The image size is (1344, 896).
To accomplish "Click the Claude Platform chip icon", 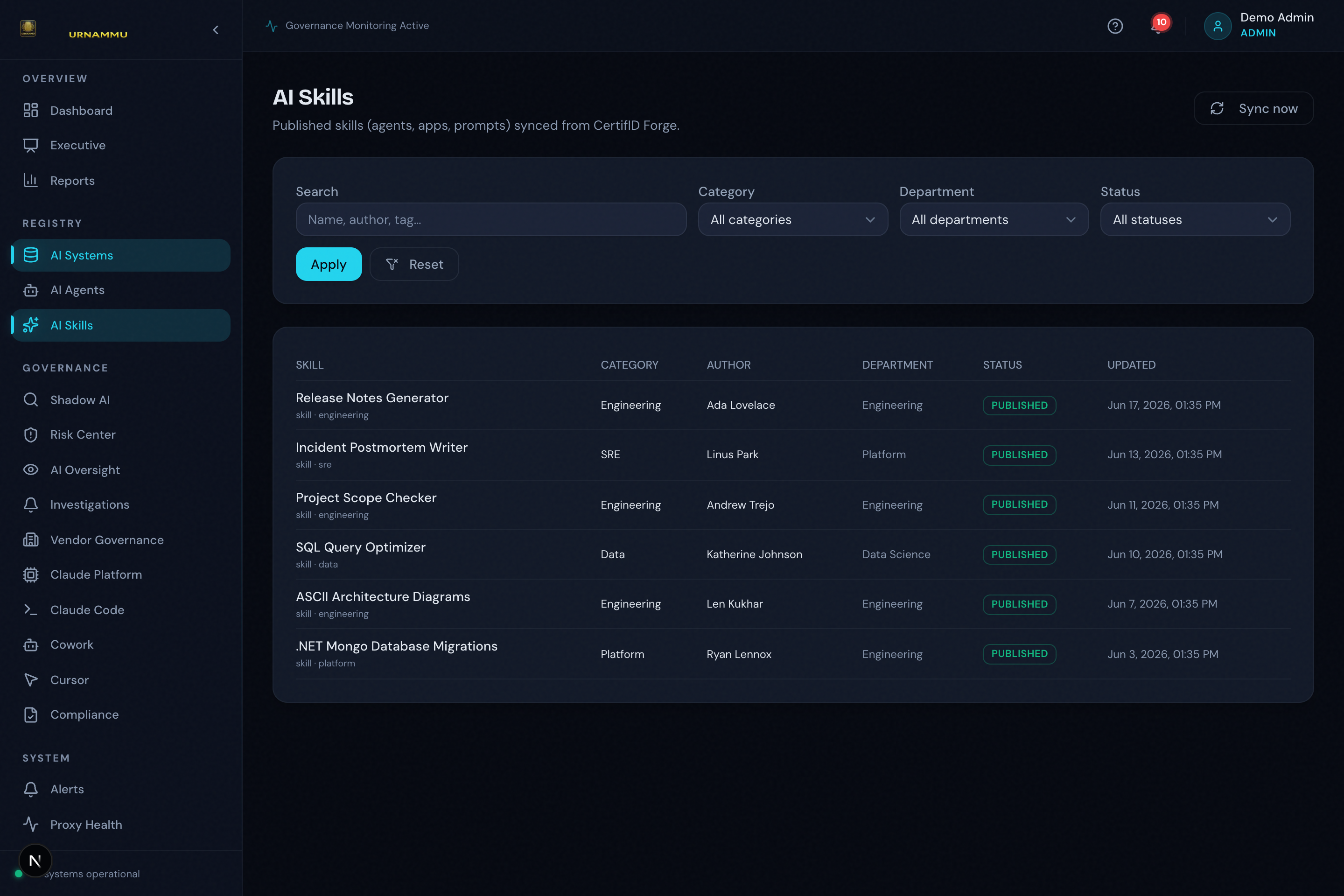I will [31, 574].
